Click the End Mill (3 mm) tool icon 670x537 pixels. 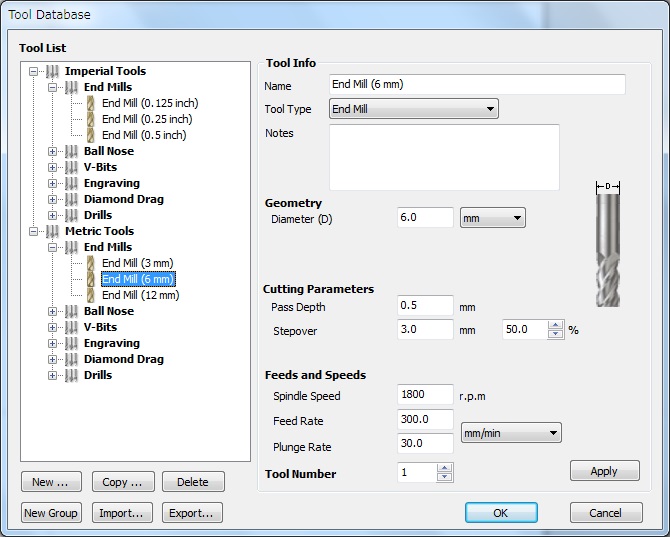91,263
